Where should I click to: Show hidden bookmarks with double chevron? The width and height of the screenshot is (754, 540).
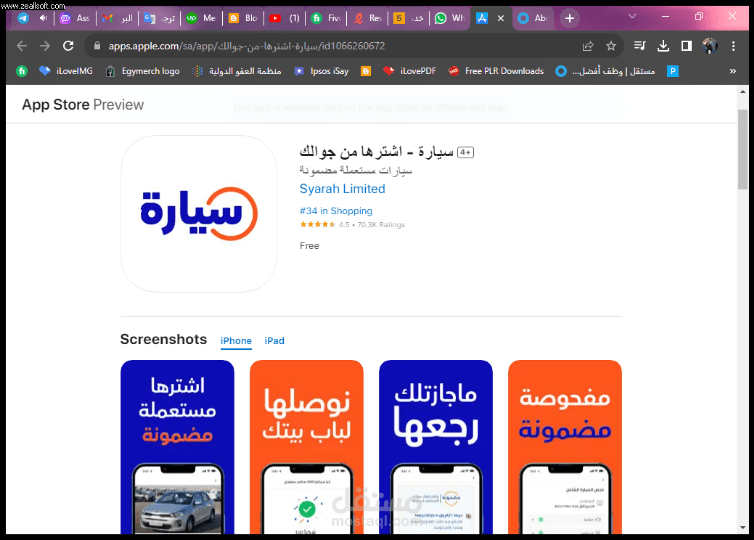732,71
